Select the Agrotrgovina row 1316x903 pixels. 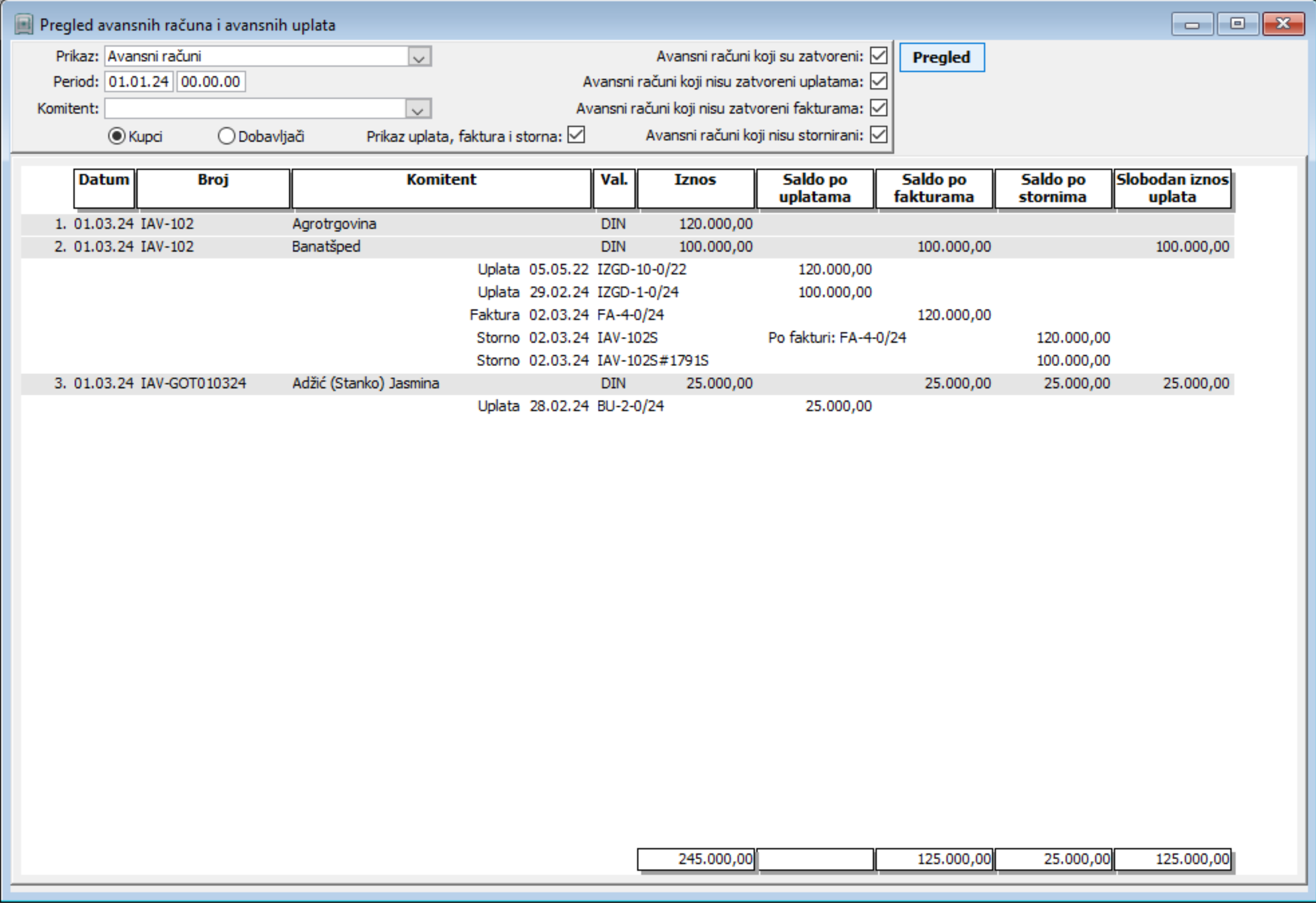(x=334, y=224)
